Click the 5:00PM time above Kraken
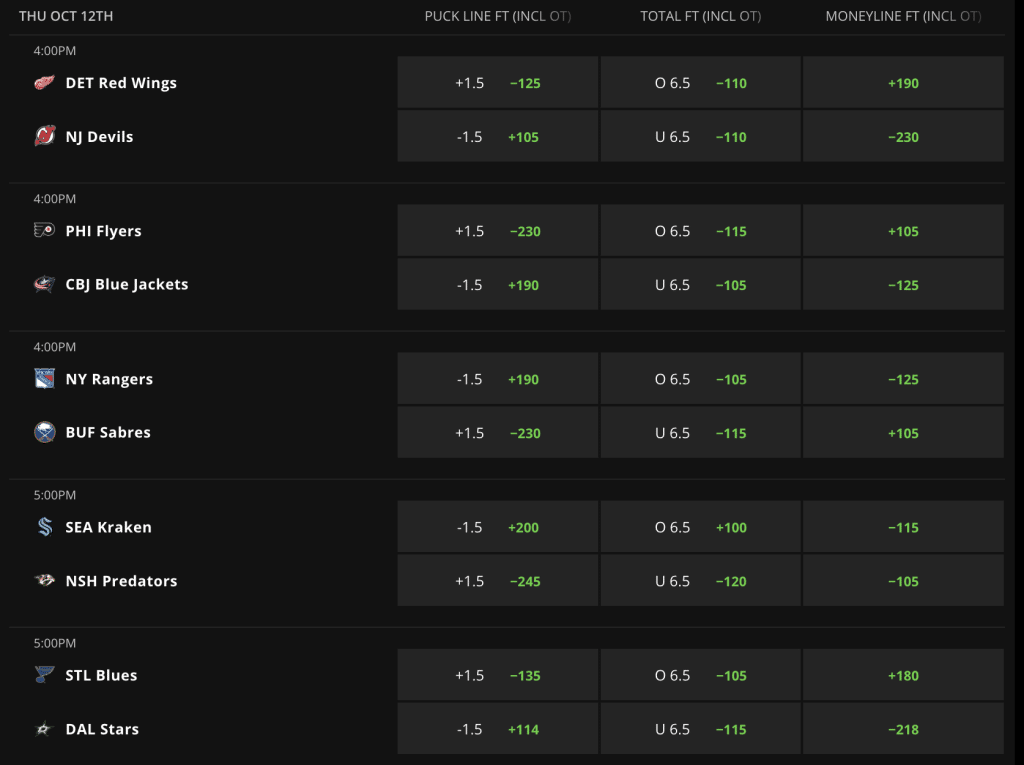 [x=55, y=495]
